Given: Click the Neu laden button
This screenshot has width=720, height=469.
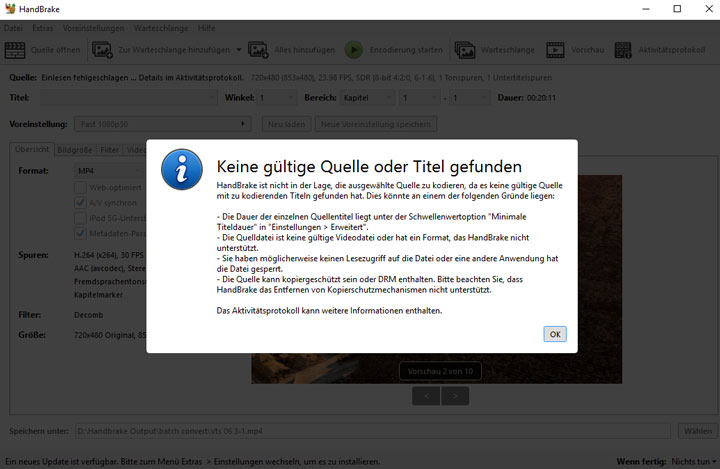Looking at the screenshot, I should pyautogui.click(x=287, y=124).
